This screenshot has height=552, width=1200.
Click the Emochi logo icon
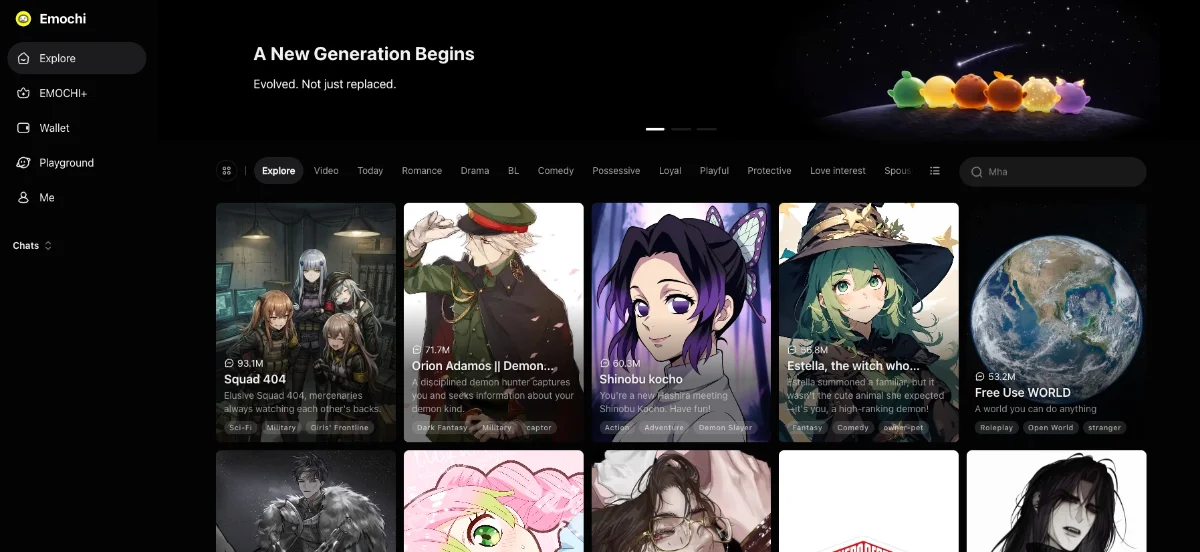(x=24, y=18)
